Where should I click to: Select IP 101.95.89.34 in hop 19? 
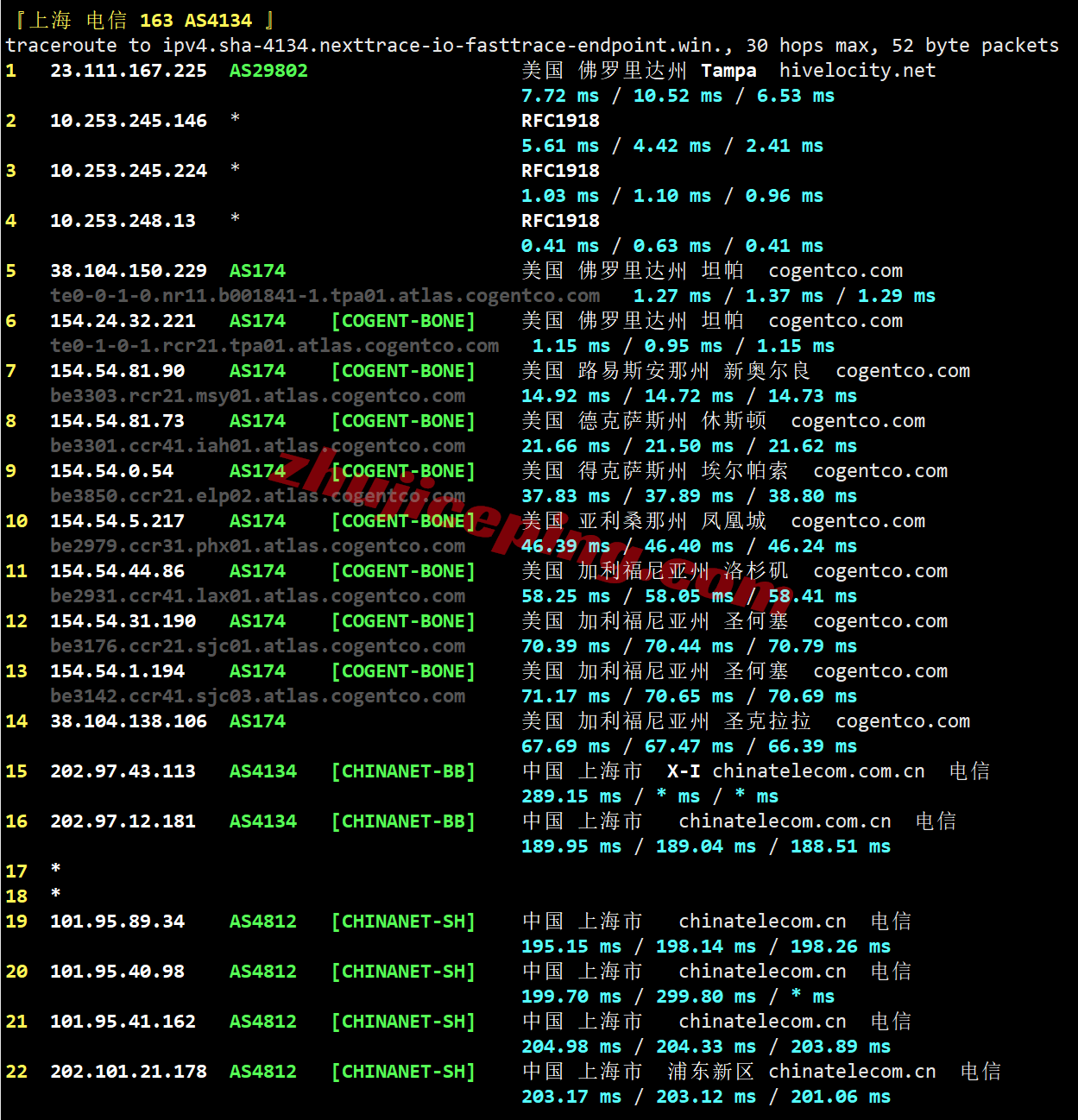point(117,922)
